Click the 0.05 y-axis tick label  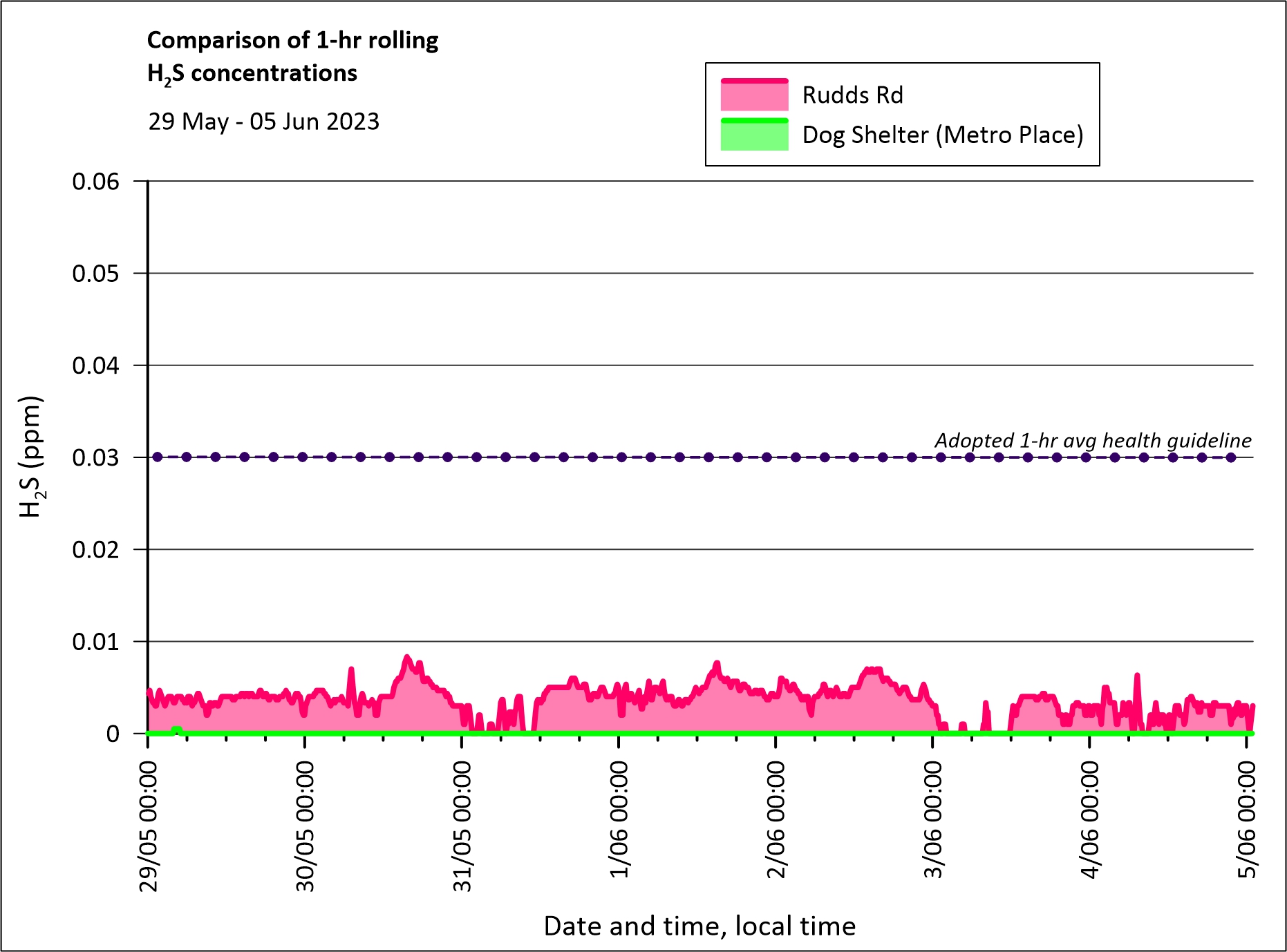95,274
